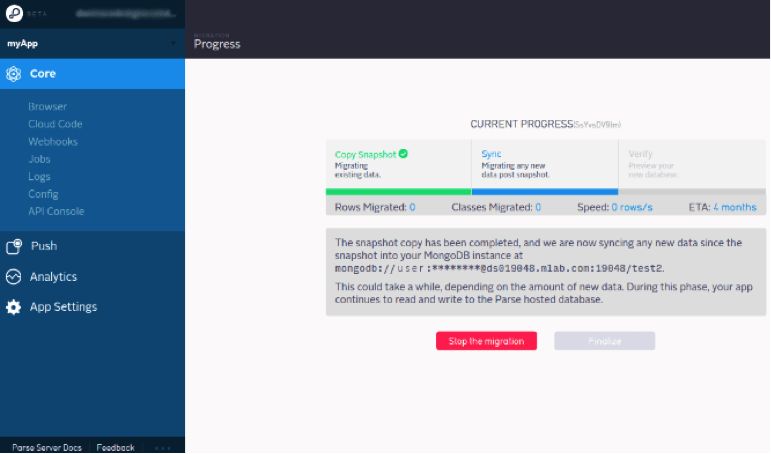Click the gray Verify progress bar
Image resolution: width=771 pixels, height=454 pixels.
point(692,192)
